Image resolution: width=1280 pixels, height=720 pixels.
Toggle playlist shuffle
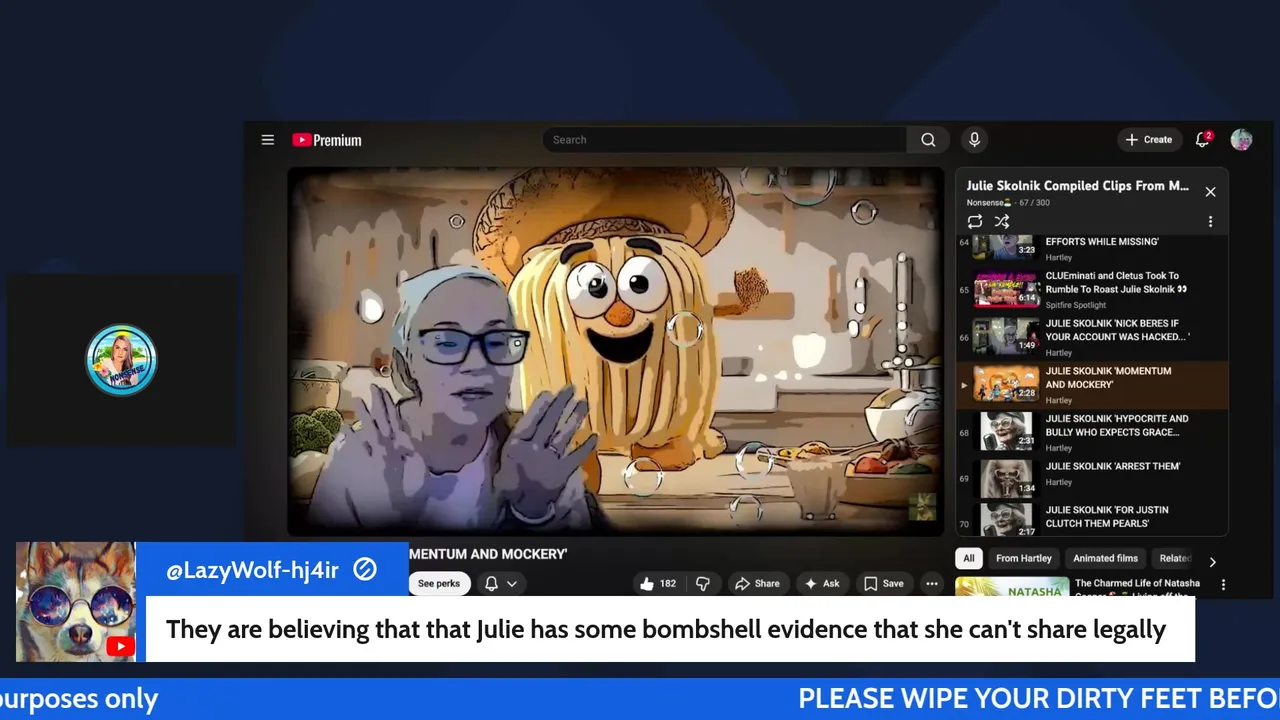pos(1002,222)
